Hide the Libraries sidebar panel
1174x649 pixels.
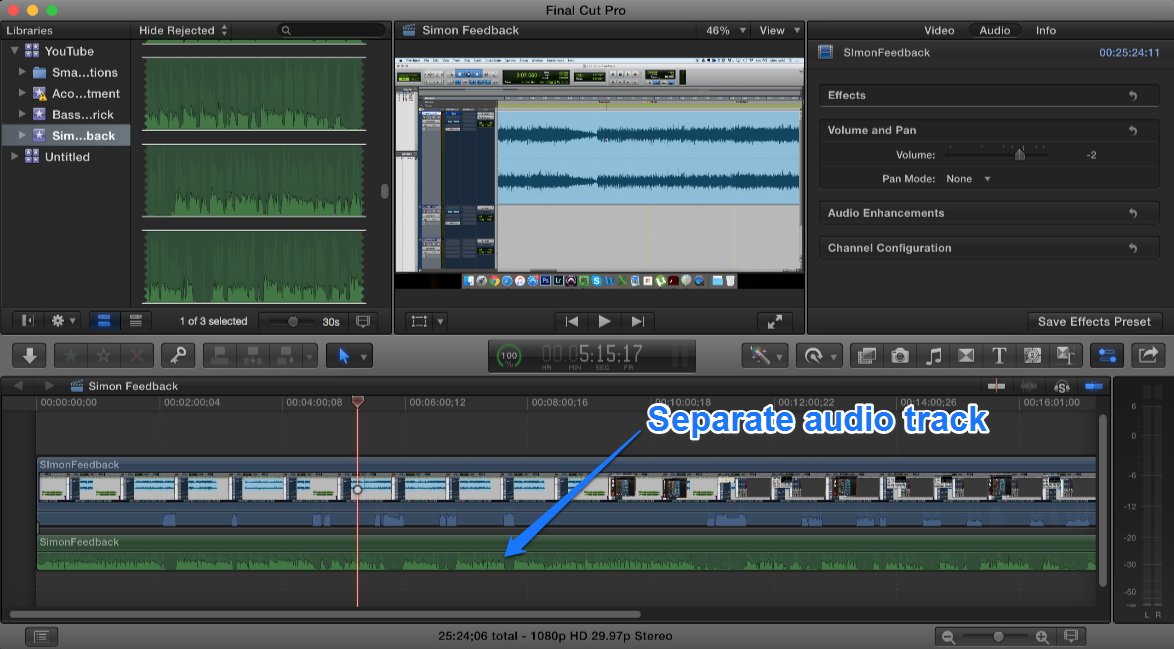pos(28,321)
